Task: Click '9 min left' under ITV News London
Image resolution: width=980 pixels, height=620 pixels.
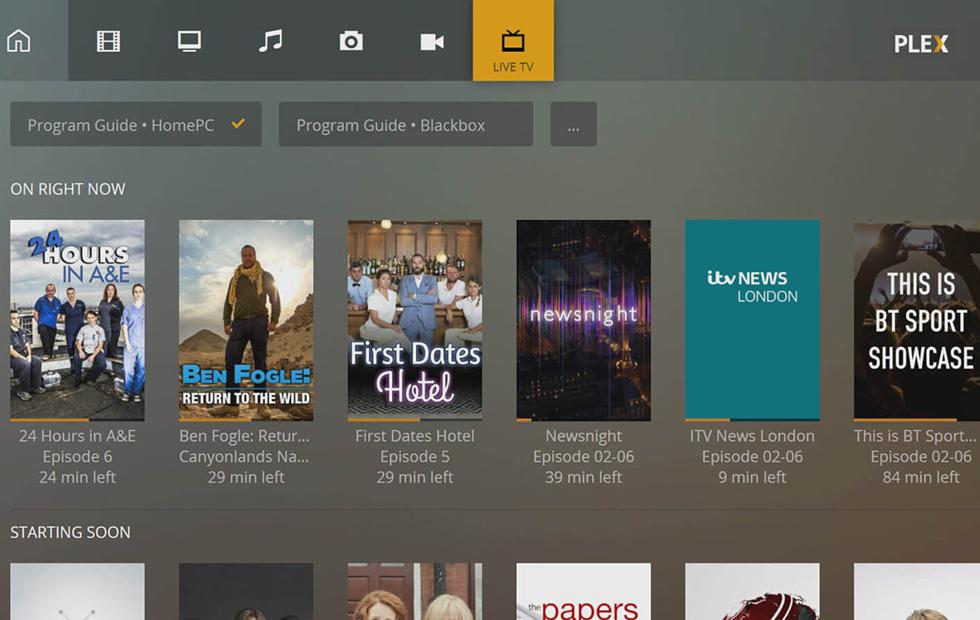Action: pos(752,477)
